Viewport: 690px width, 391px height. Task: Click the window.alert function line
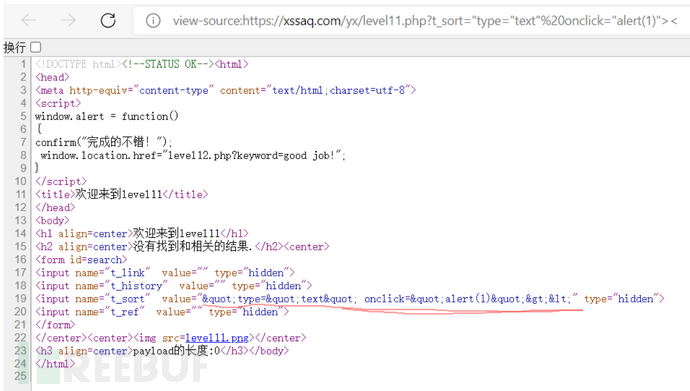click(107, 116)
